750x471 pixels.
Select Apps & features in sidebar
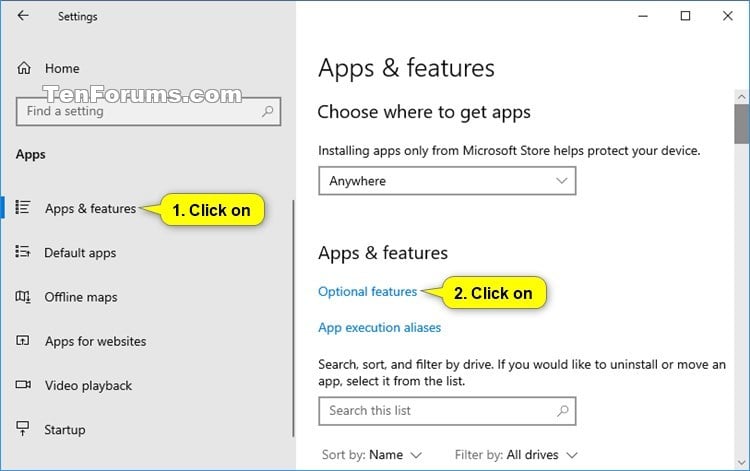90,208
